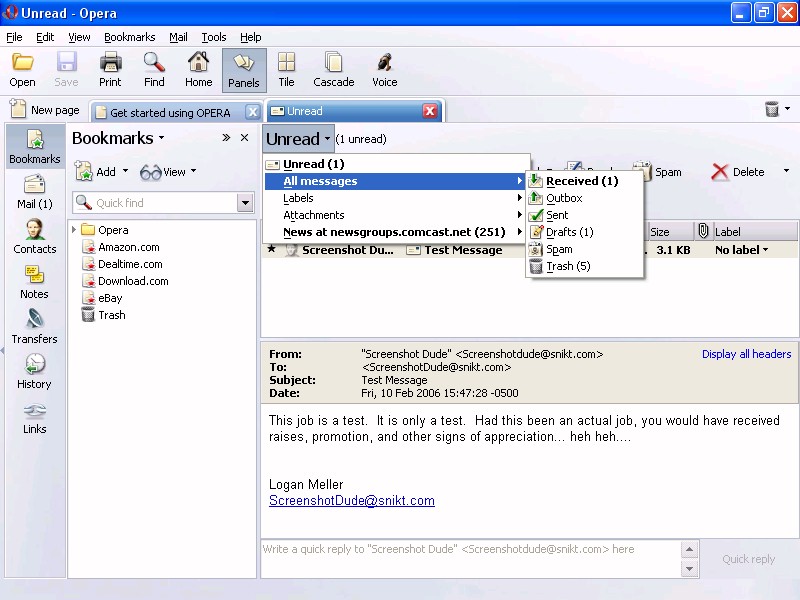Click the Print toolbar icon
This screenshot has width=800, height=600.
110,70
